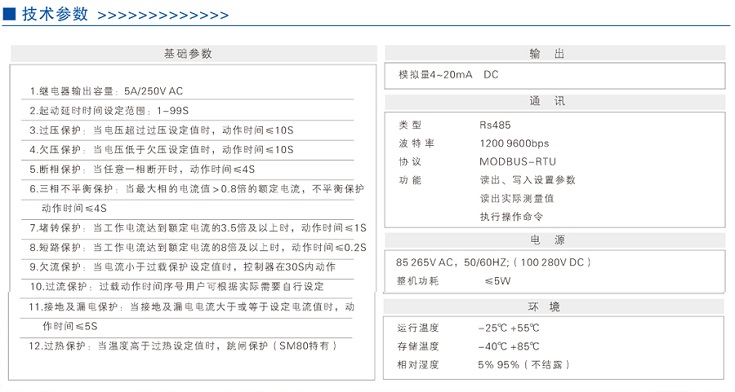
Task: Click the 输出 section header
Action: pos(555,53)
